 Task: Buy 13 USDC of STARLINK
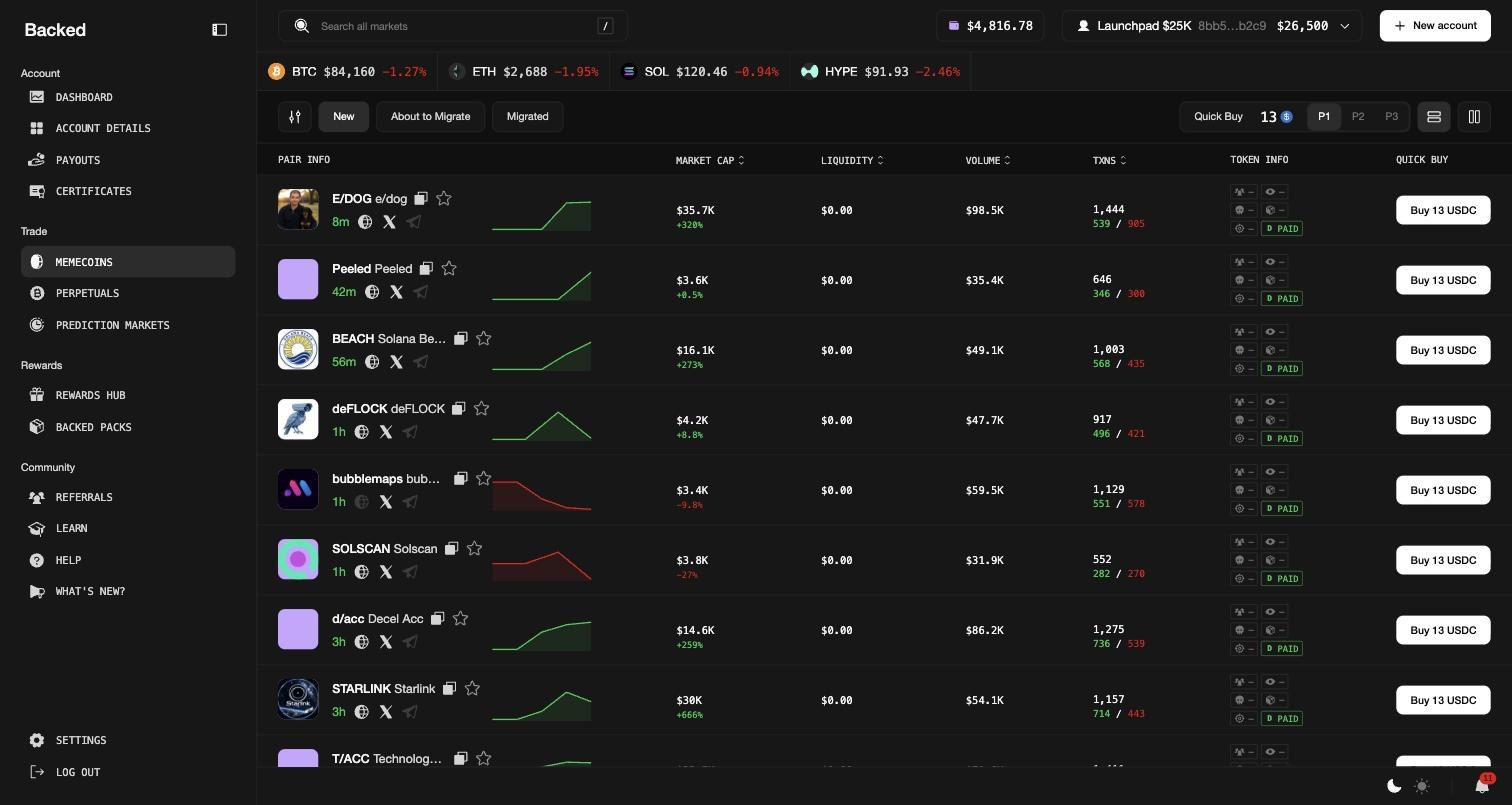tap(1443, 700)
